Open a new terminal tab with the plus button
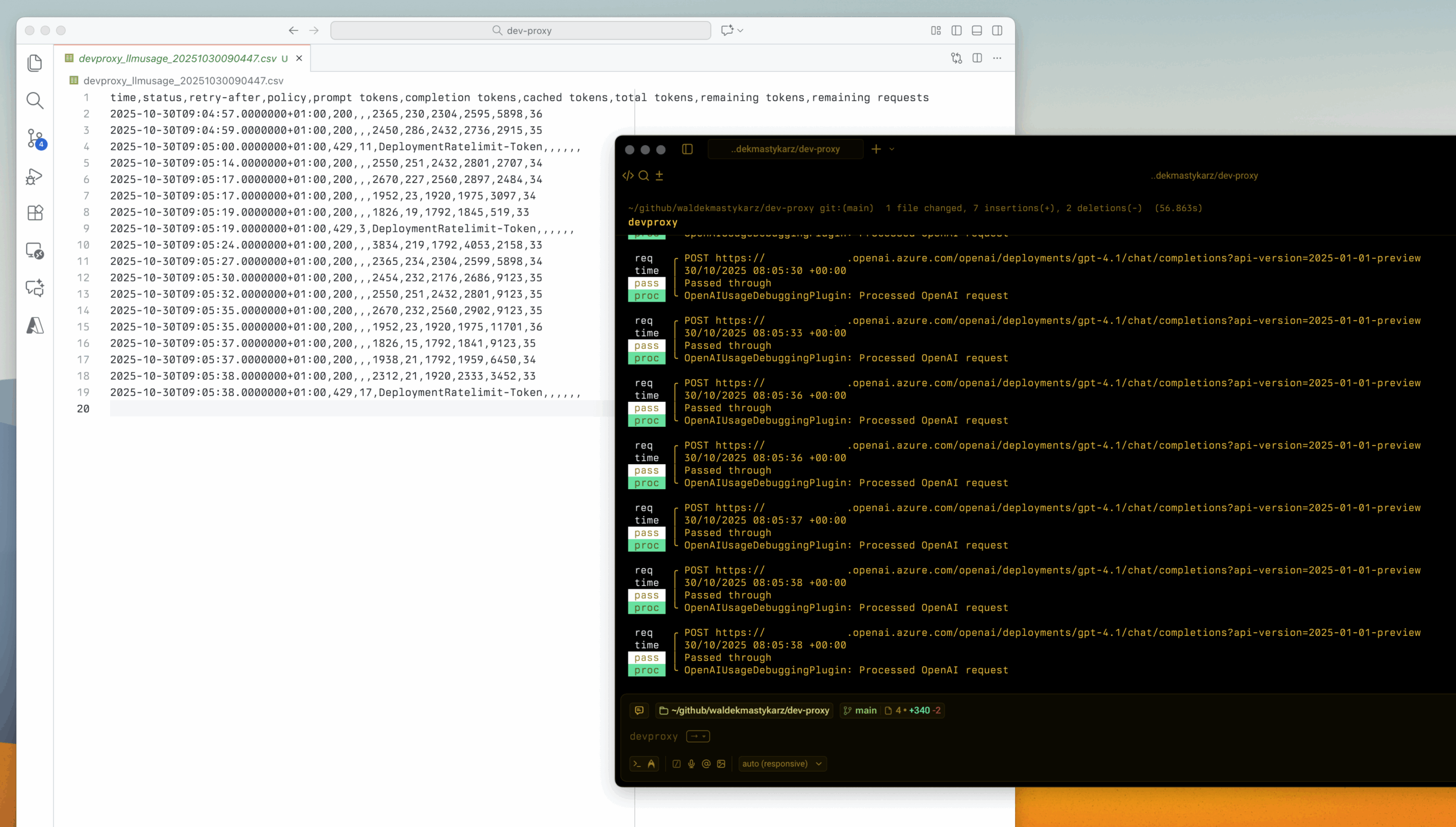The image size is (1456, 827). click(x=876, y=149)
